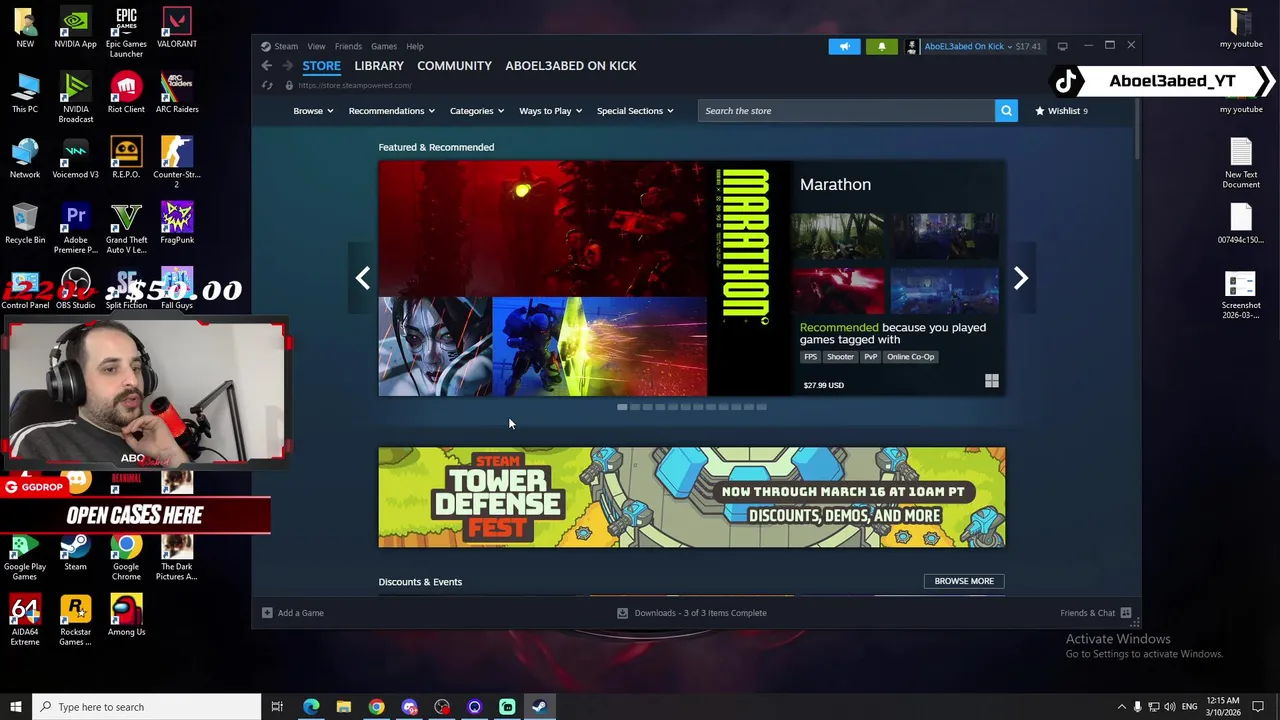Click Microsoft Edge in the taskbar
Screen dimensions: 1280x720
(x=311, y=707)
